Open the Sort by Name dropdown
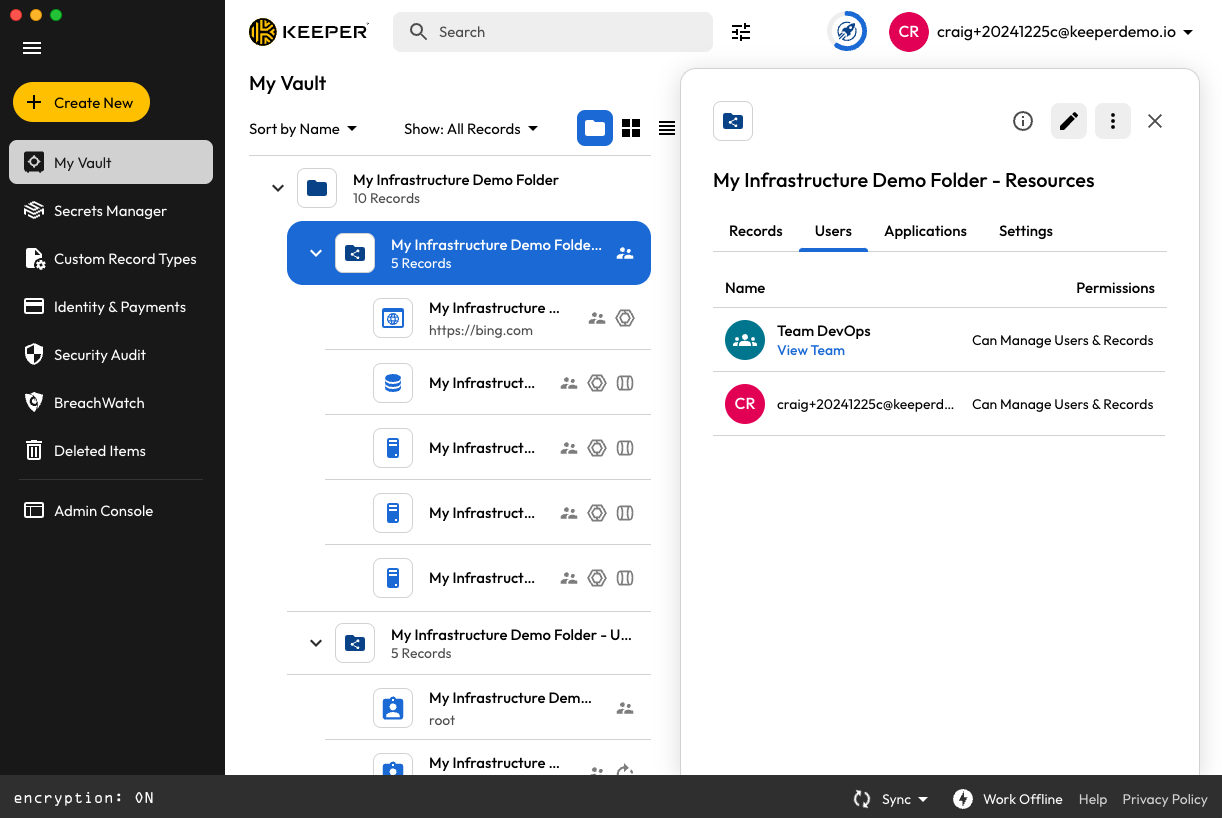The width and height of the screenshot is (1222, 818). 303,129
